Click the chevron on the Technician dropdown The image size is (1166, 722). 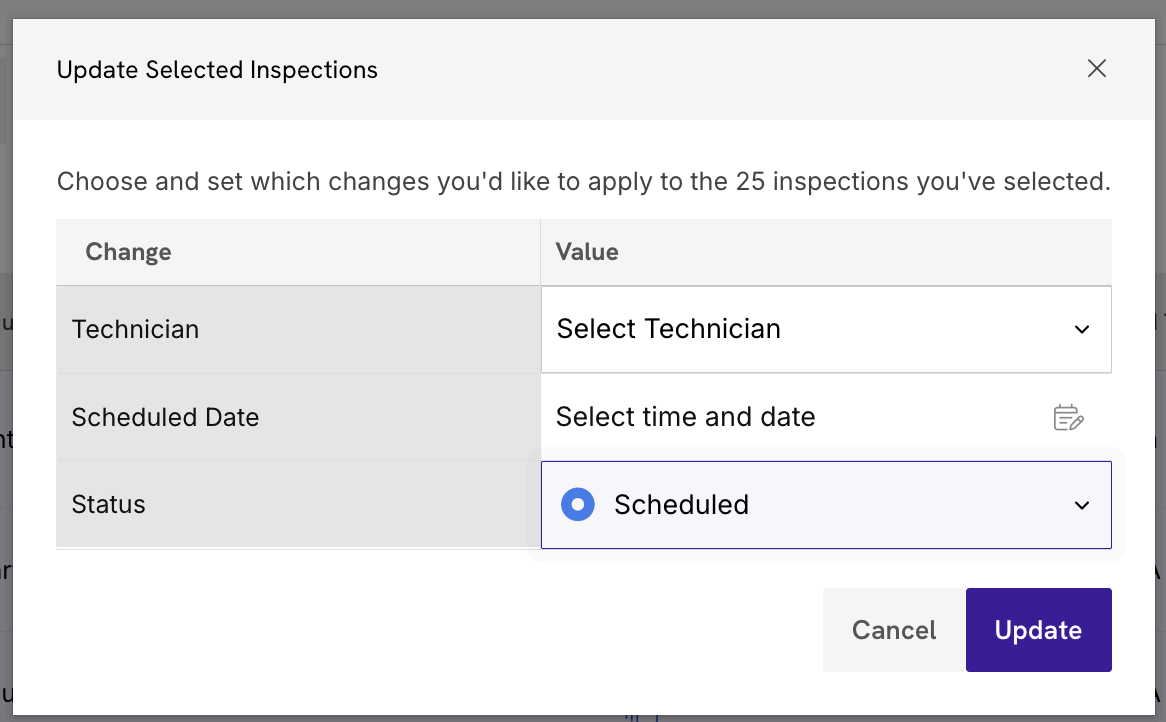(x=1082, y=329)
